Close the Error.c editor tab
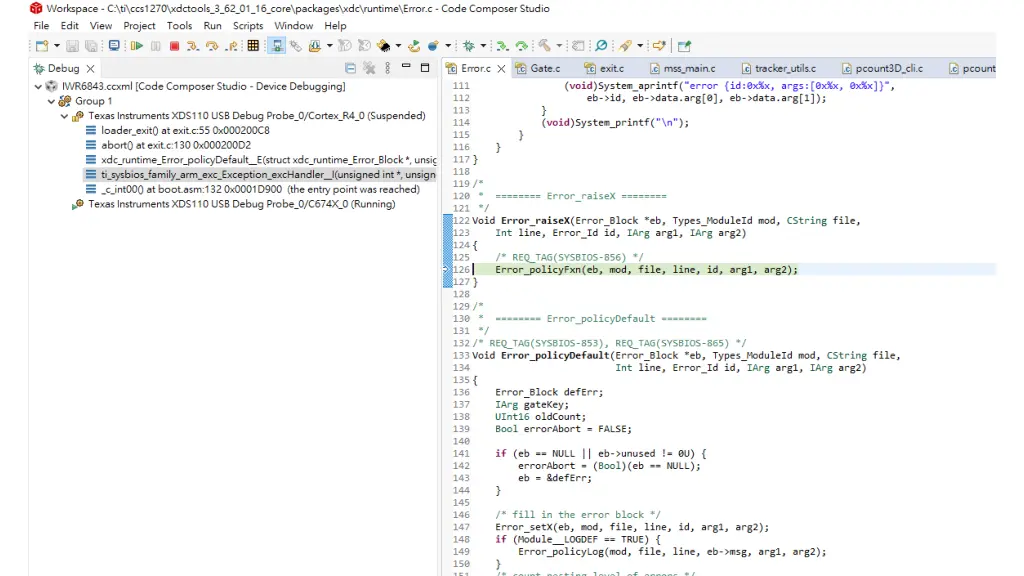 pyautogui.click(x=502, y=69)
